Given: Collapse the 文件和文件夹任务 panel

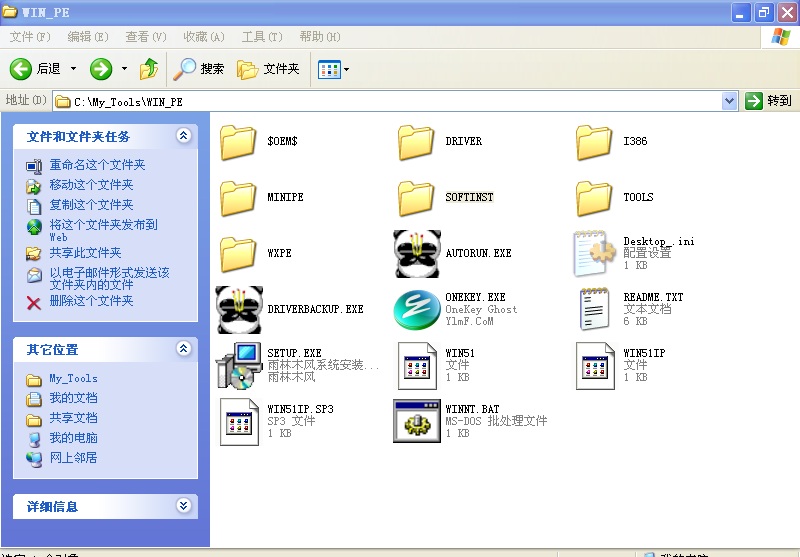Looking at the screenshot, I should [x=184, y=135].
